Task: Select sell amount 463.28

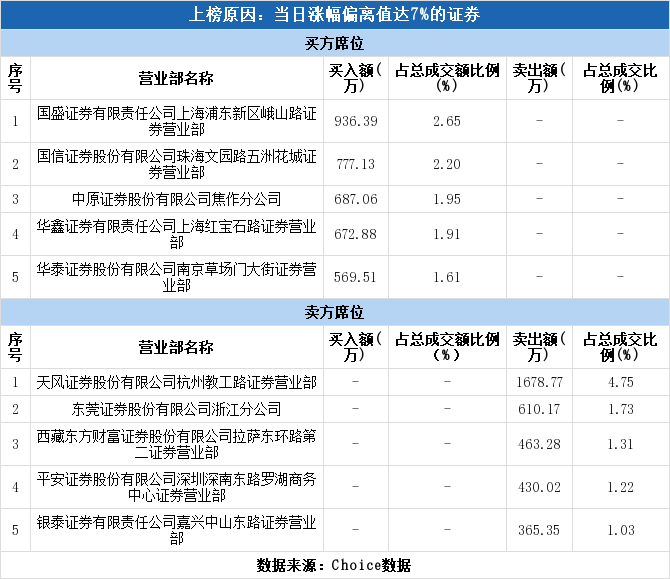Action: pos(539,444)
